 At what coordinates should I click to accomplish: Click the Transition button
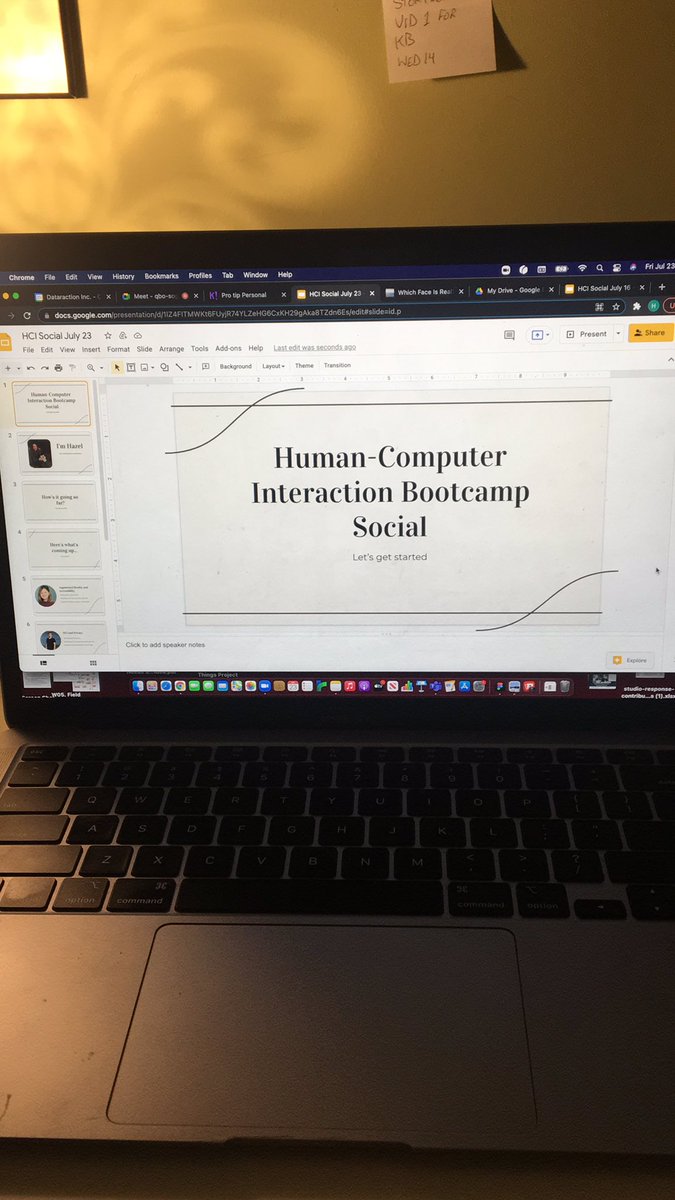click(x=337, y=365)
